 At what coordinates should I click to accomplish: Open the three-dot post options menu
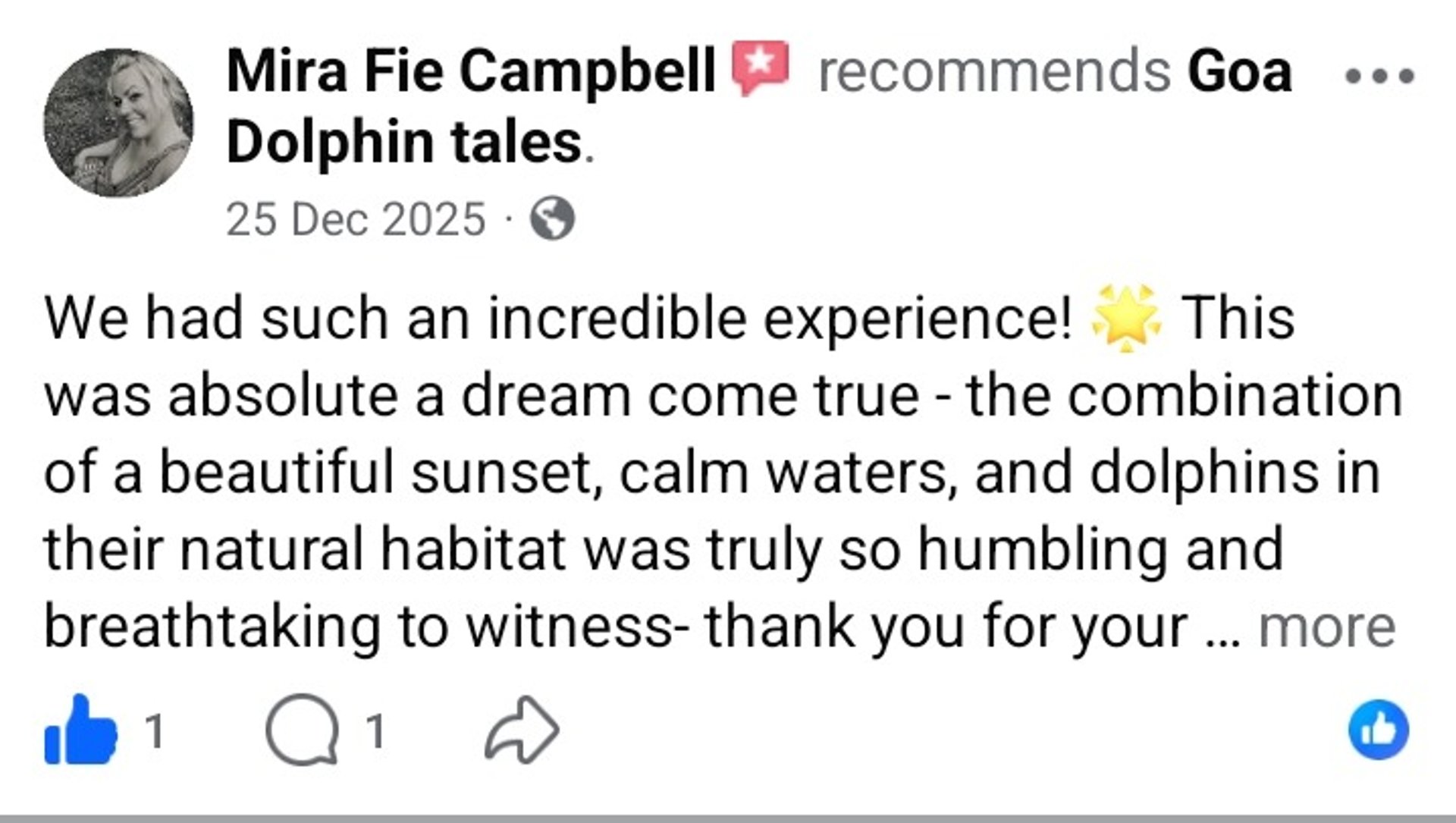coord(1379,76)
